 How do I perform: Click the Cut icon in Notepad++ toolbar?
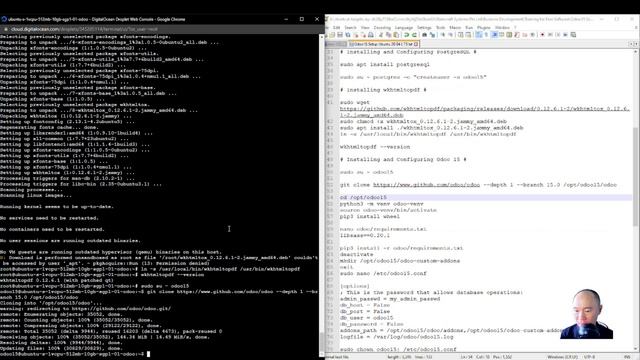tap(381, 35)
